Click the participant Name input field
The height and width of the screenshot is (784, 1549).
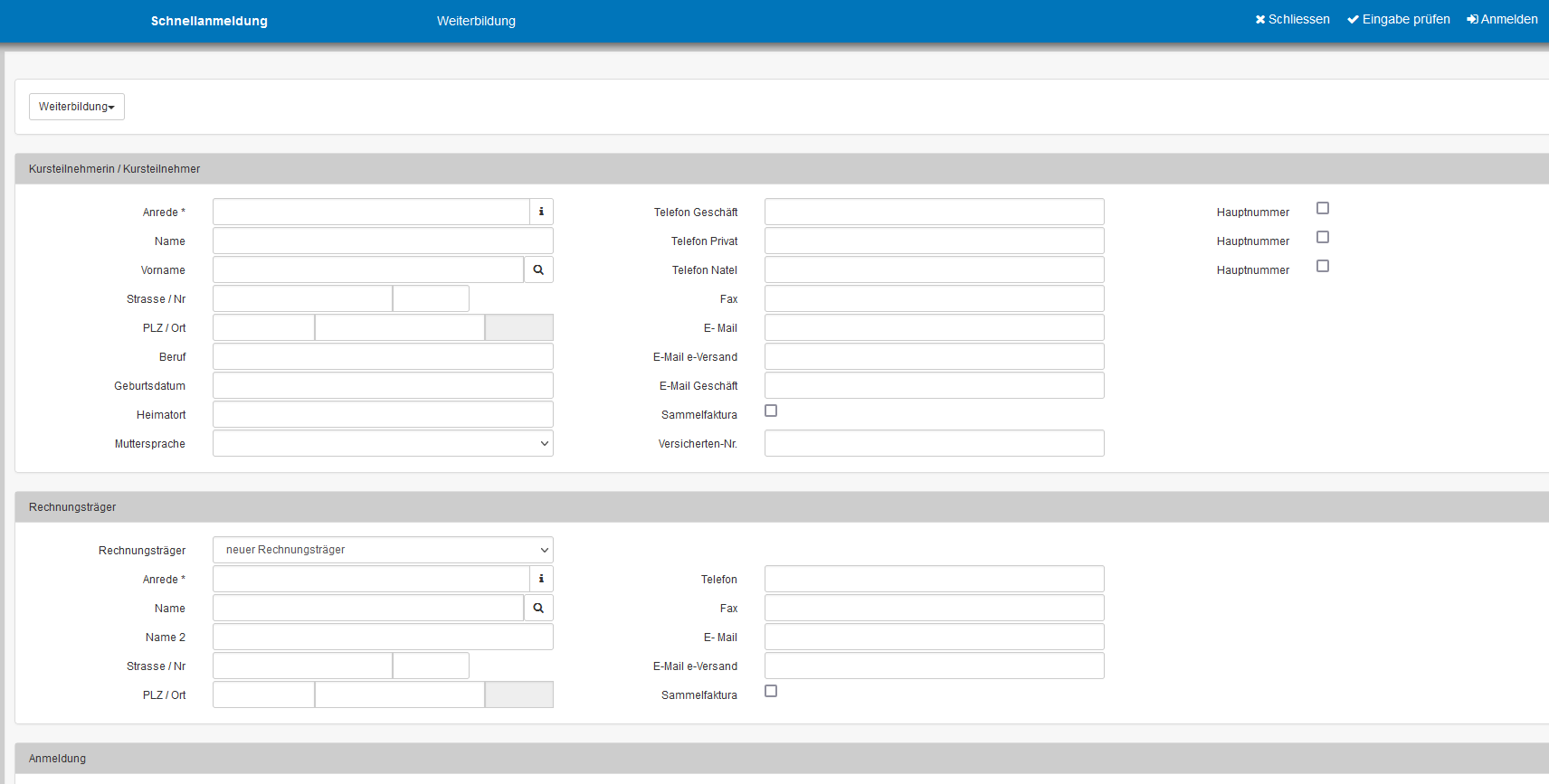click(x=383, y=241)
